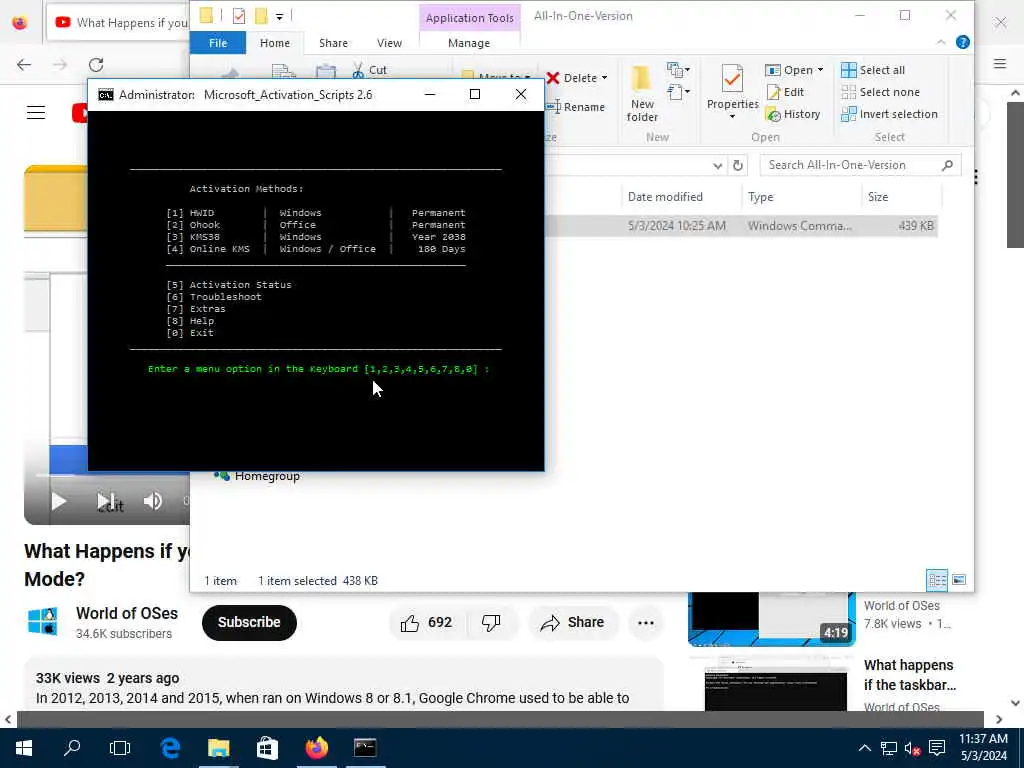Mute the YouTube video volume
Screen dimensions: 1024x768
[x=153, y=502]
